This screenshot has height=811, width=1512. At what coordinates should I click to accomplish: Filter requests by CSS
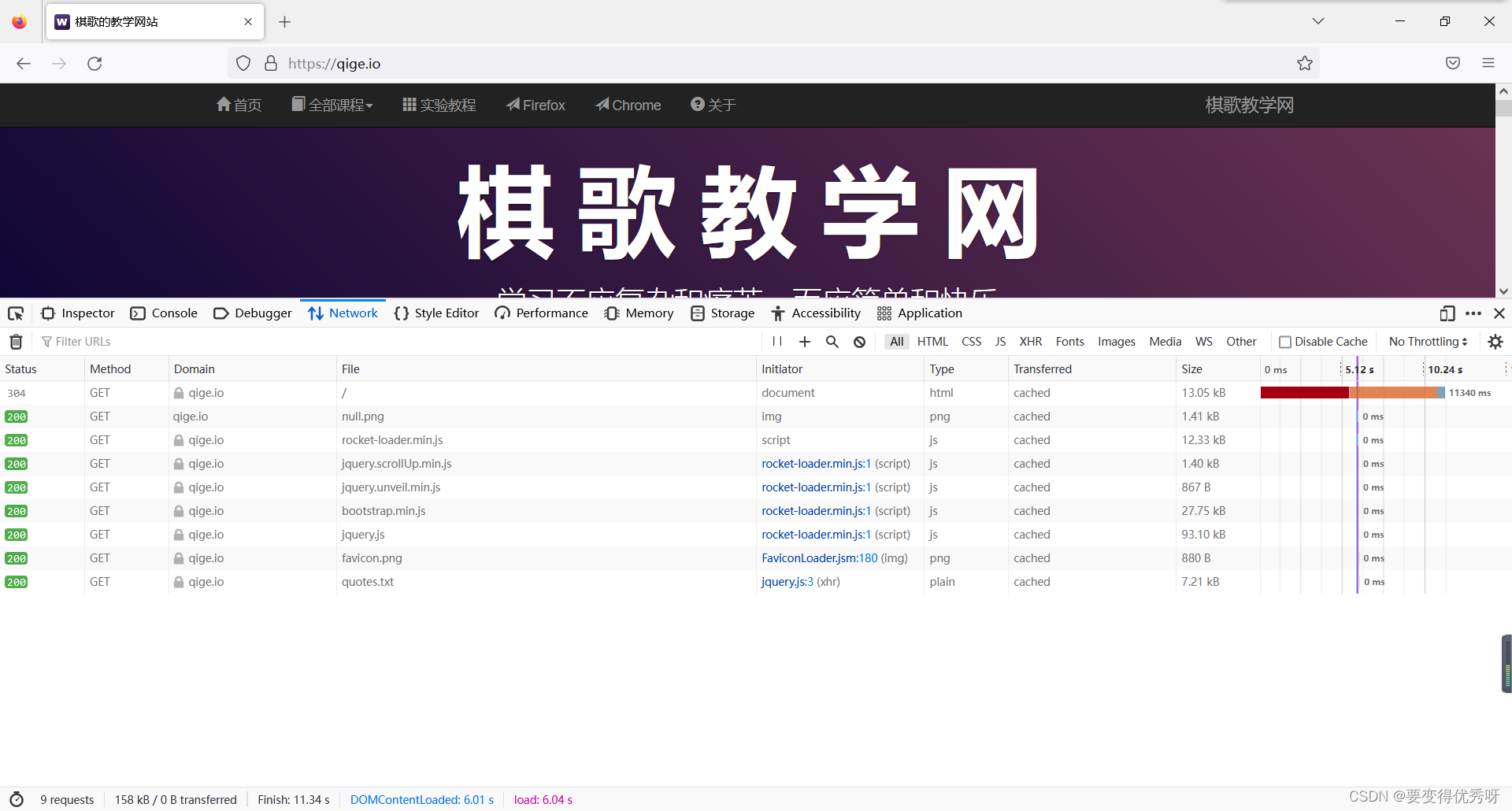[972, 342]
